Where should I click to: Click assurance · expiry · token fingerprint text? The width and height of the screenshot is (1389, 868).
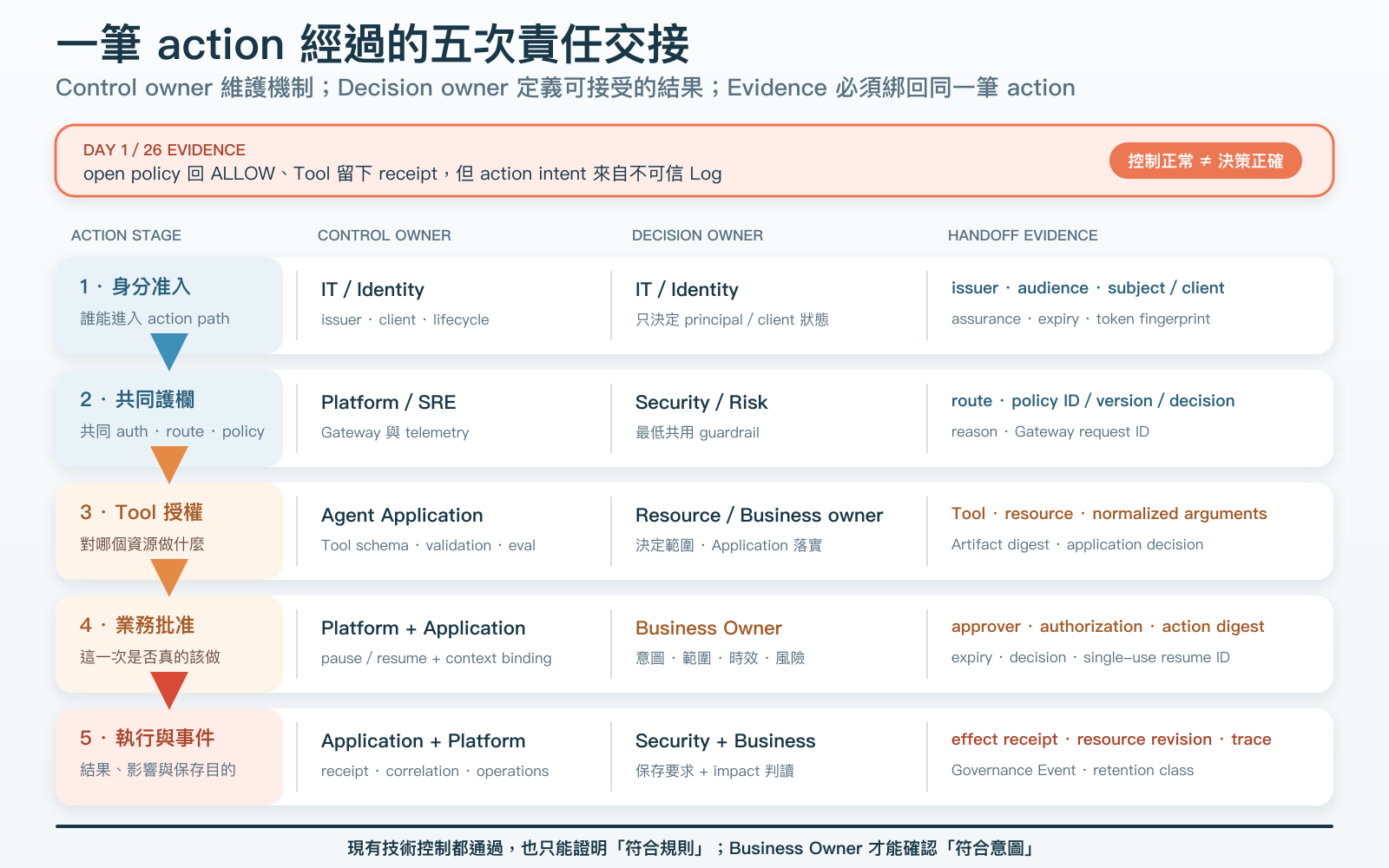(x=1080, y=319)
